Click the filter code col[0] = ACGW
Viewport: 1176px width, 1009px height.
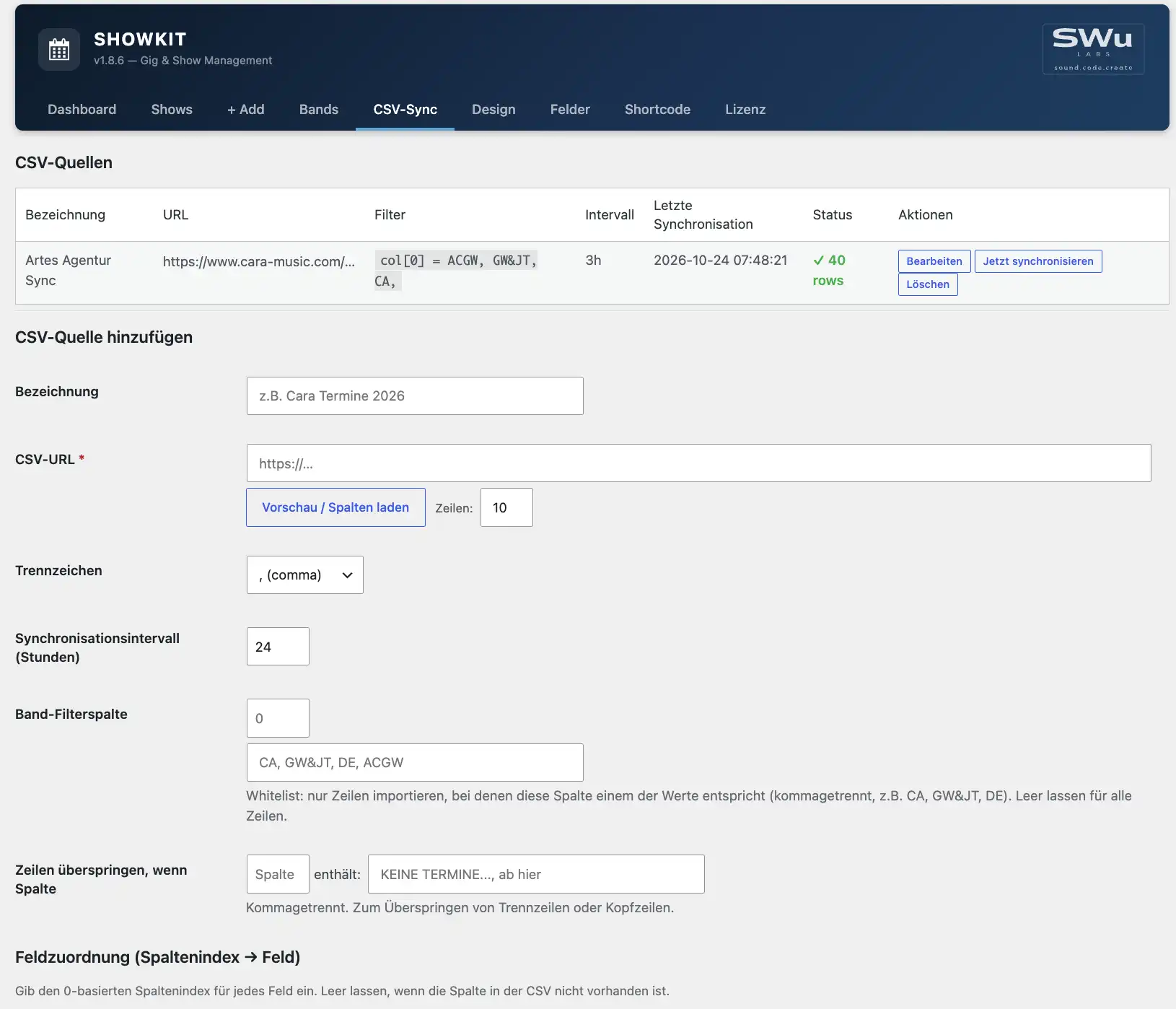456,271
